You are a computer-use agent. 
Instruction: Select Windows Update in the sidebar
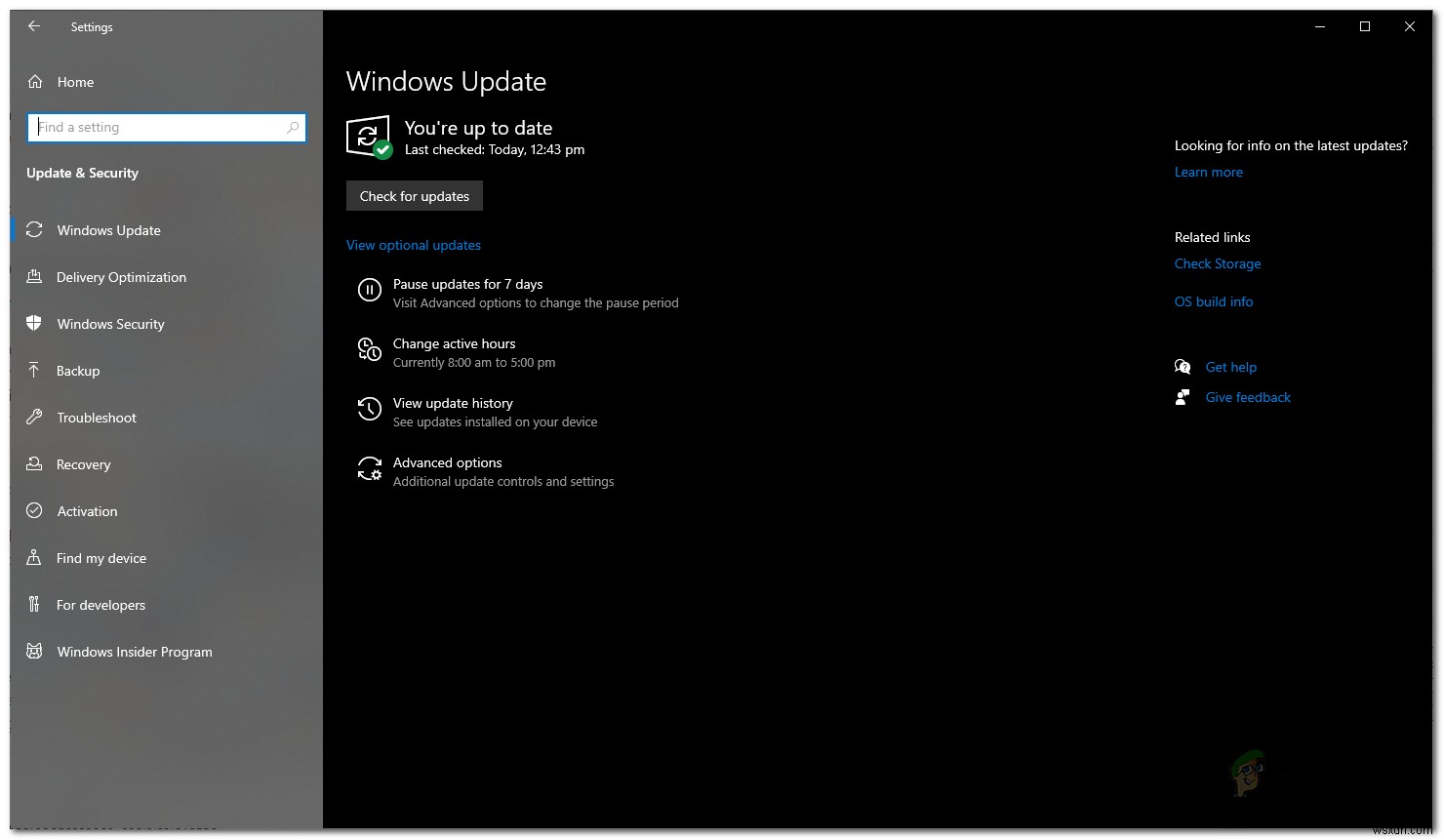click(108, 229)
